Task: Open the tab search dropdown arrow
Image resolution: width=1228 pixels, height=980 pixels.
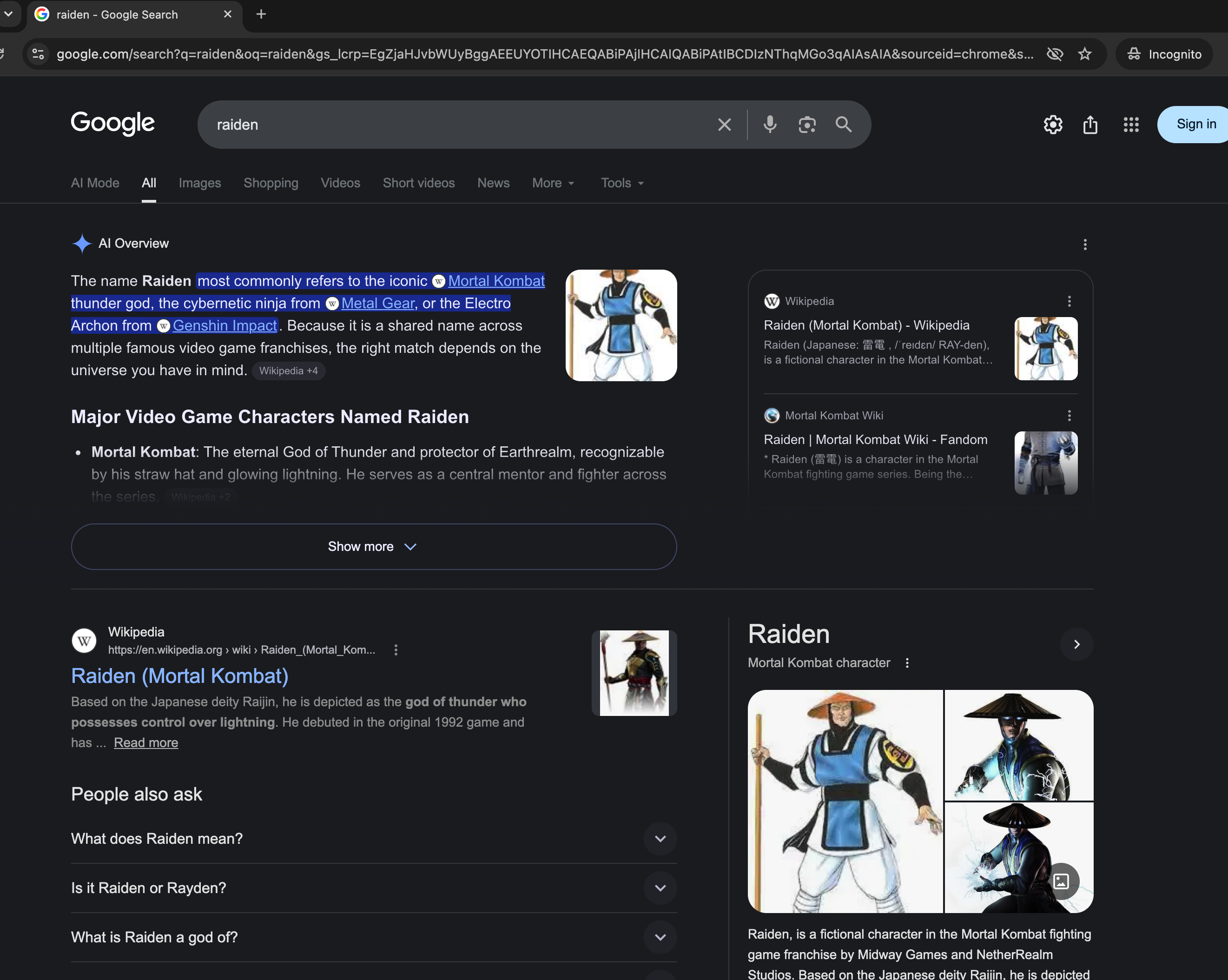Action: tap(8, 13)
